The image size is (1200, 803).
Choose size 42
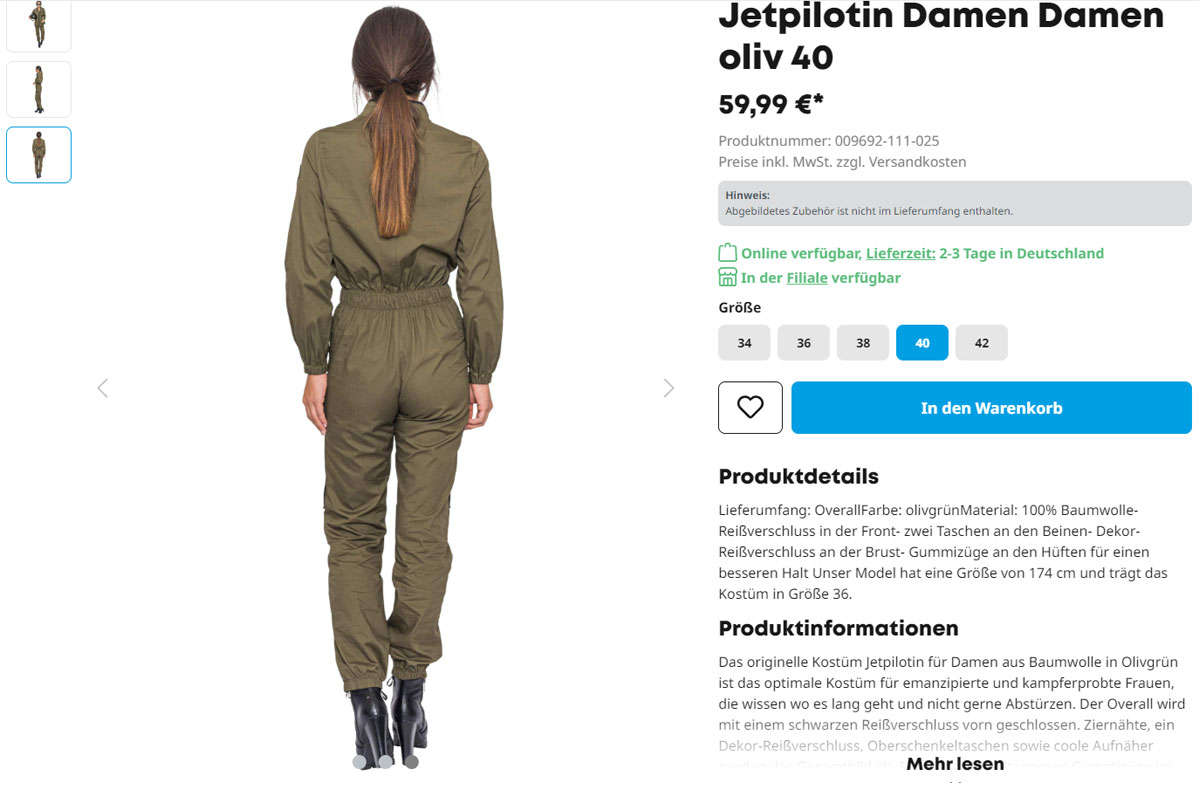point(981,342)
